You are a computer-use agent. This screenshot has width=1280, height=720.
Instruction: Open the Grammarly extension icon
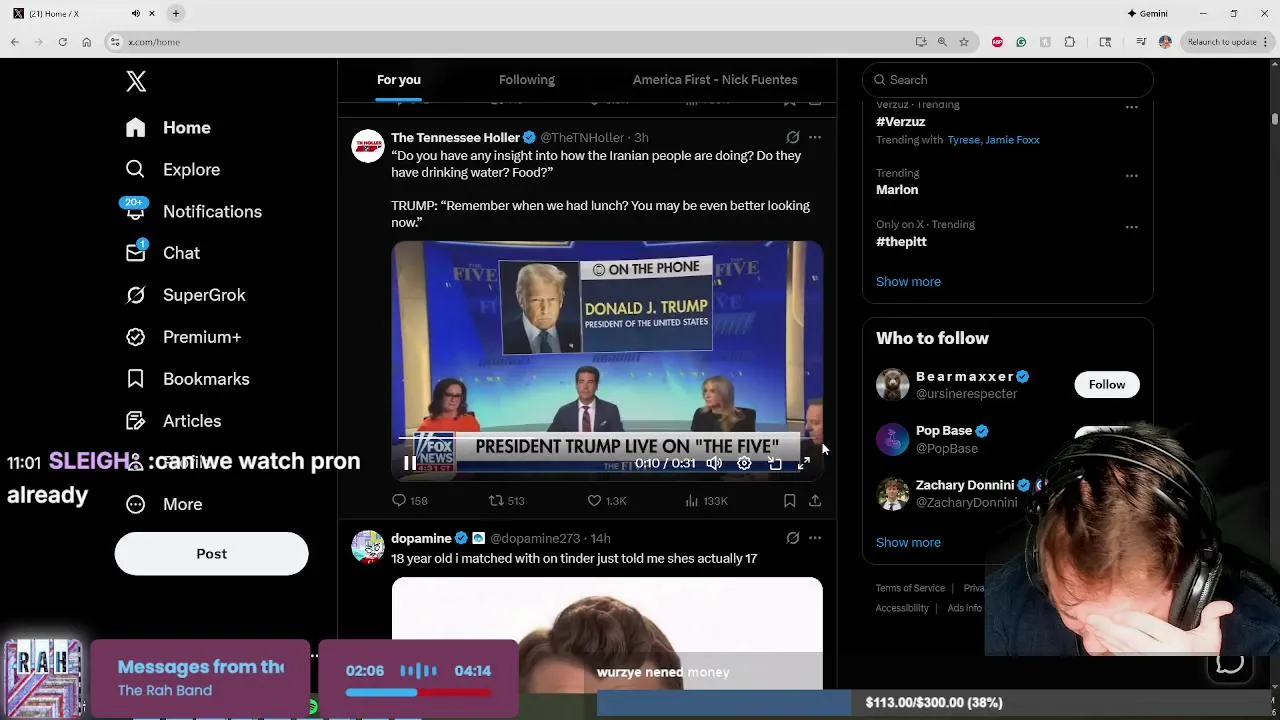coord(1021,42)
